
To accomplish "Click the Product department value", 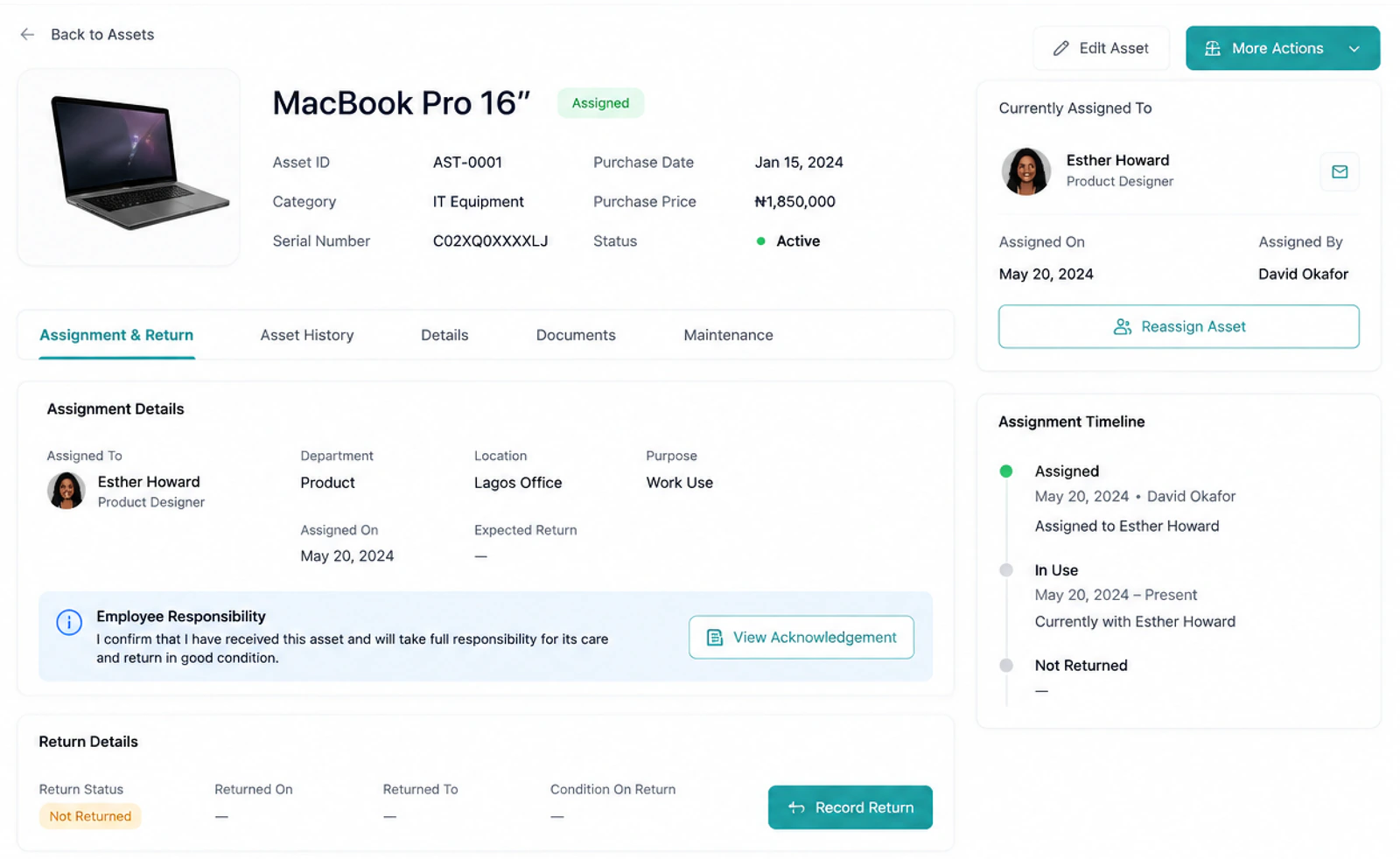I will [327, 483].
